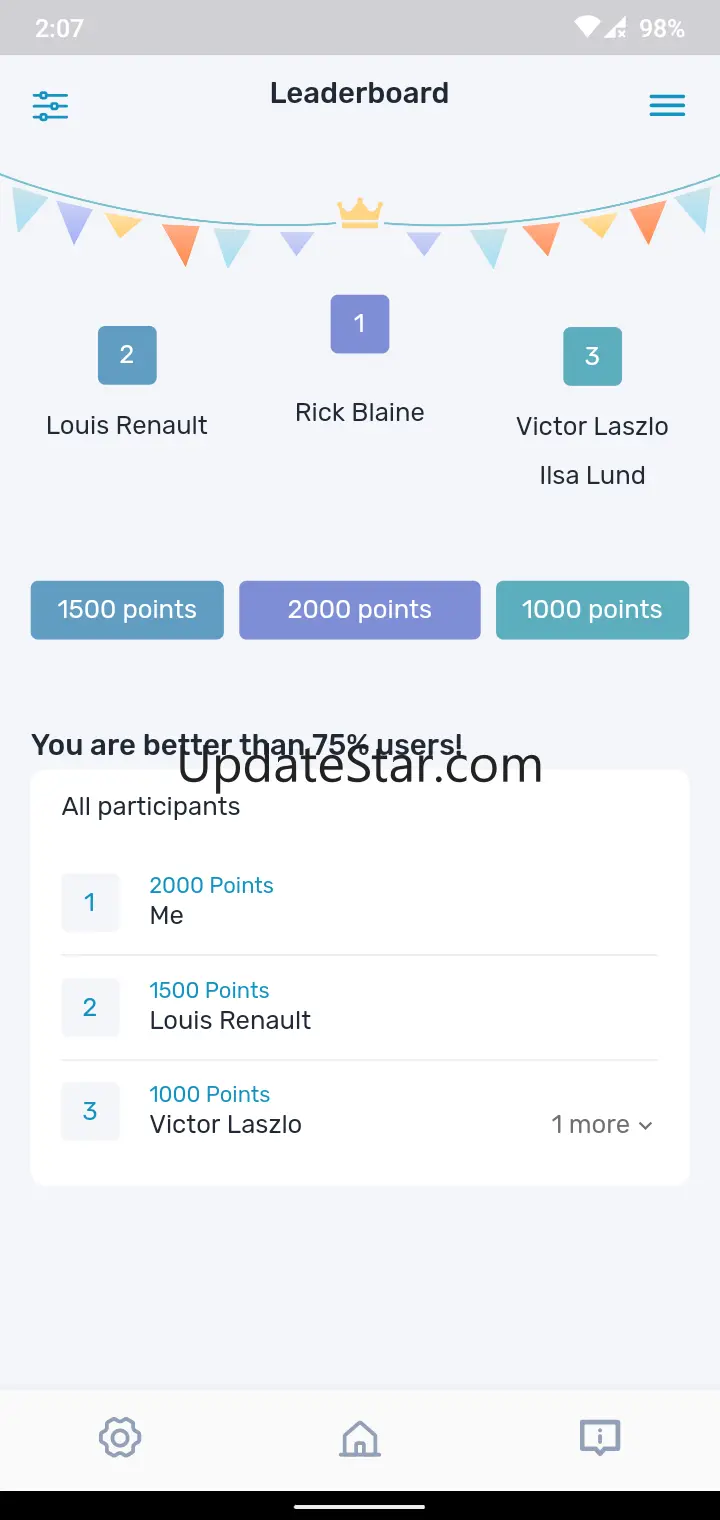Expand the "1 more" participants list
Viewport: 720px width, 1520px height.
click(603, 1125)
